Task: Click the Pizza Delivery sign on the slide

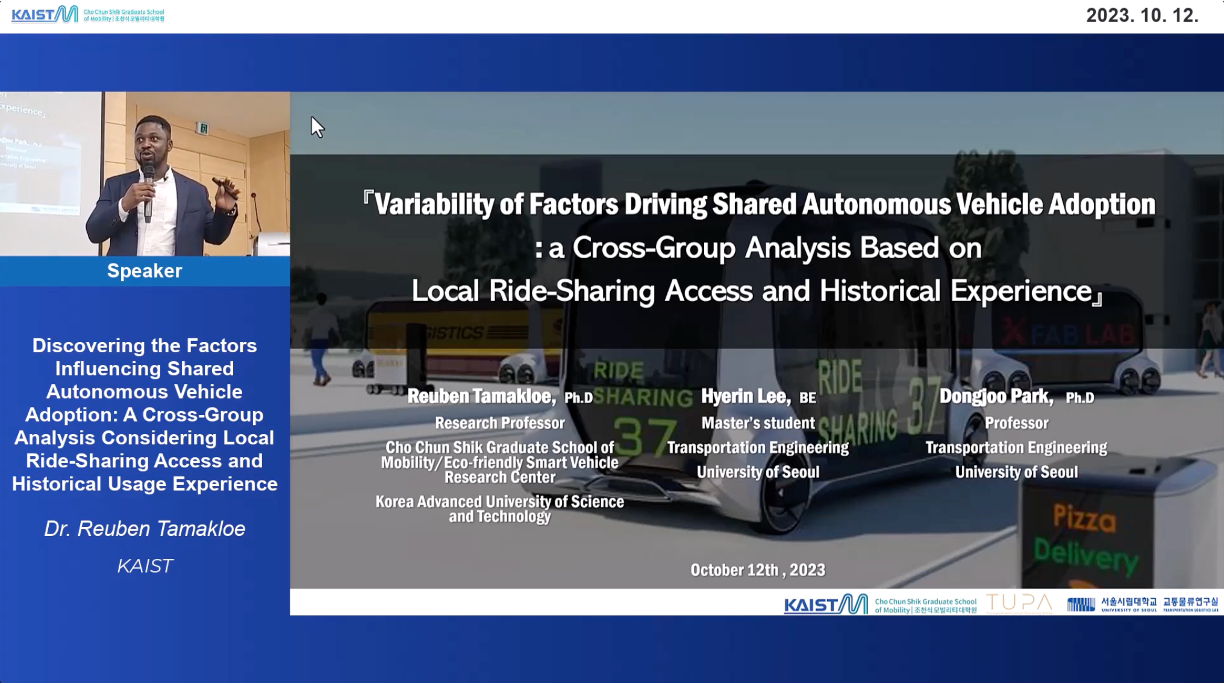Action: tap(1084, 535)
